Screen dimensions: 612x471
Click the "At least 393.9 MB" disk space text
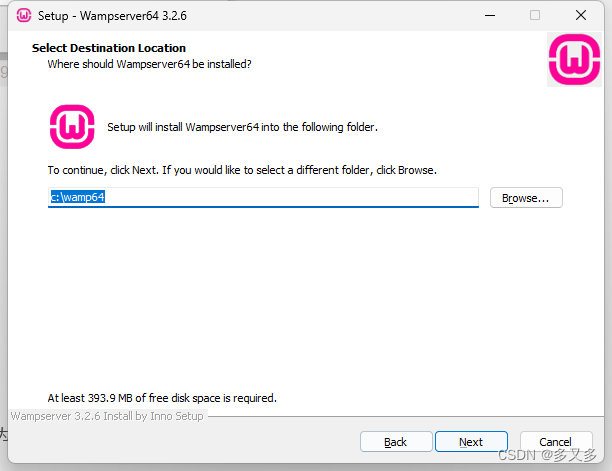pyautogui.click(x=162, y=398)
